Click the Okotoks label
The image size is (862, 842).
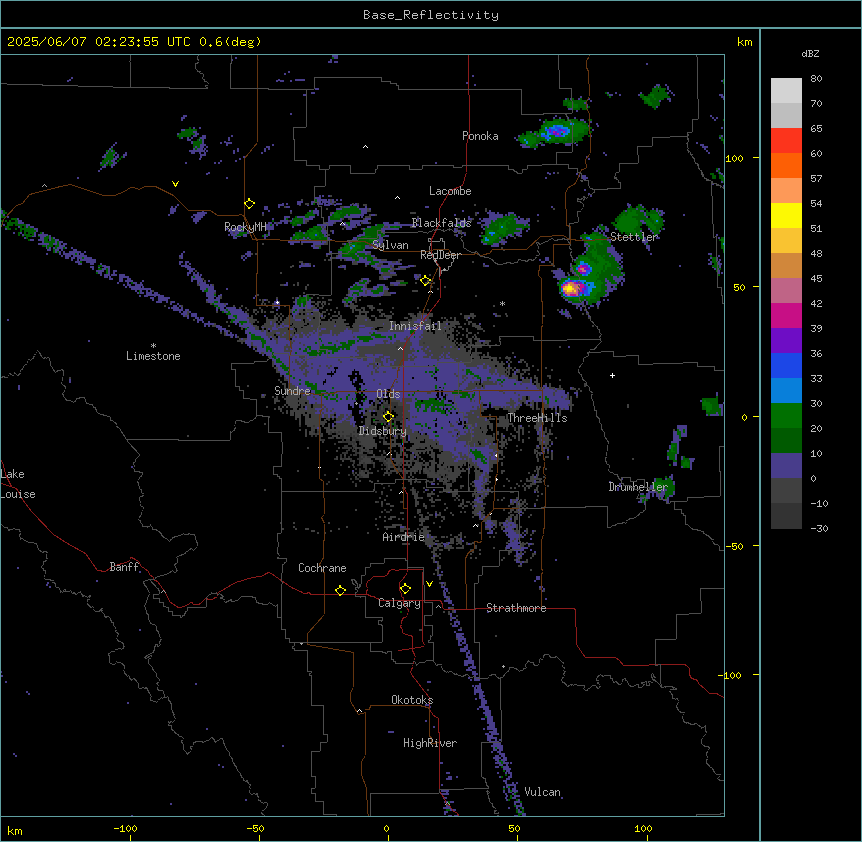[x=412, y=700]
